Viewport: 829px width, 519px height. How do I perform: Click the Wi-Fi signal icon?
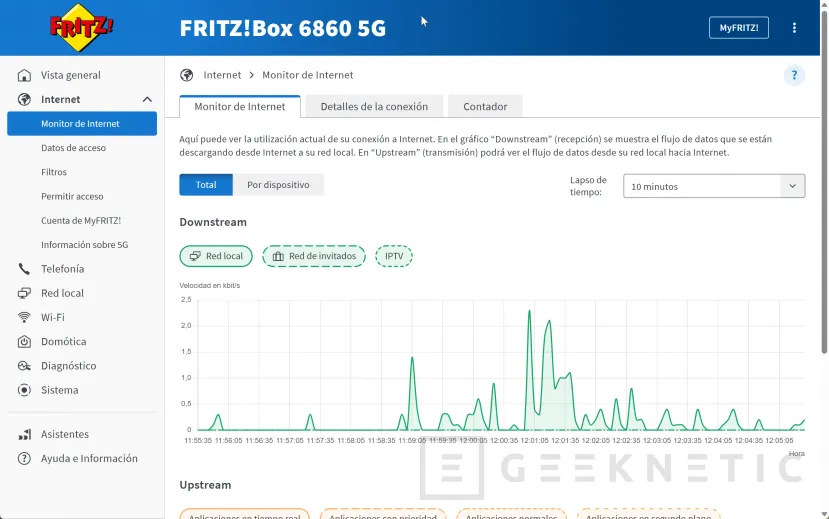[24, 317]
